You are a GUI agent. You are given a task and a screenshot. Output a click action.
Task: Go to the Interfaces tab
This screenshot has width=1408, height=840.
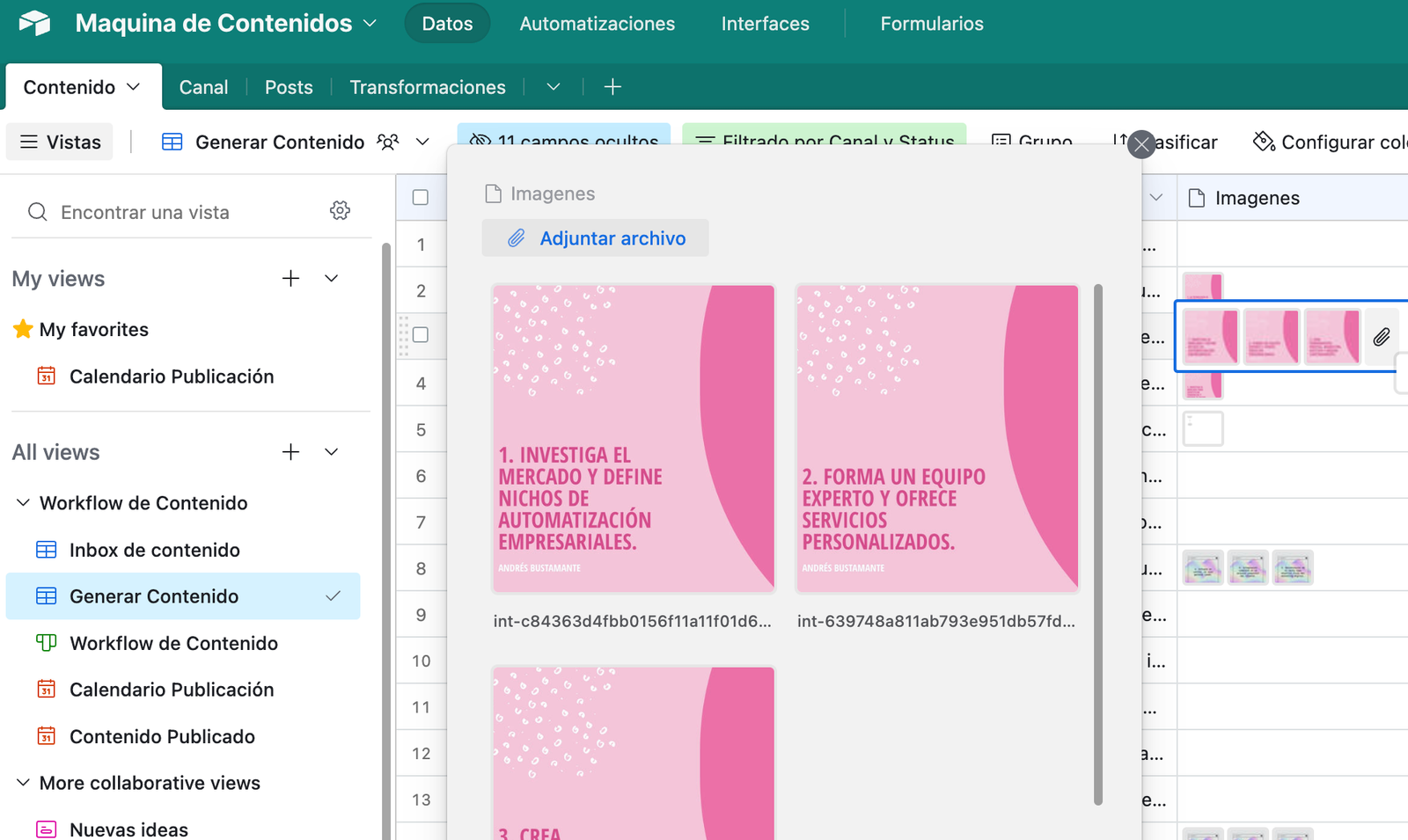coord(766,24)
